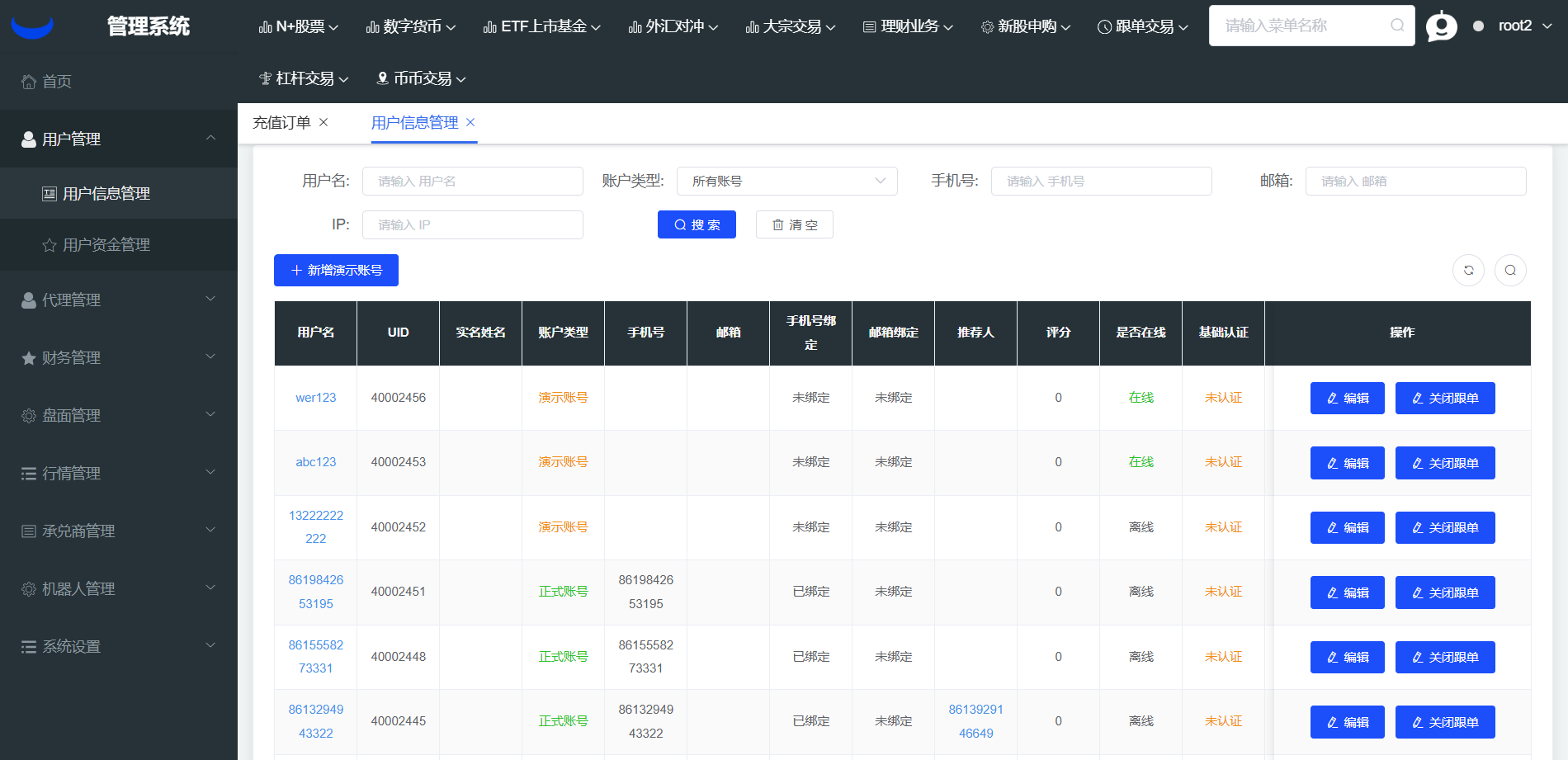The height and width of the screenshot is (760, 1568).
Task: Click the 用户资金管理 star icon
Action: tap(50, 245)
